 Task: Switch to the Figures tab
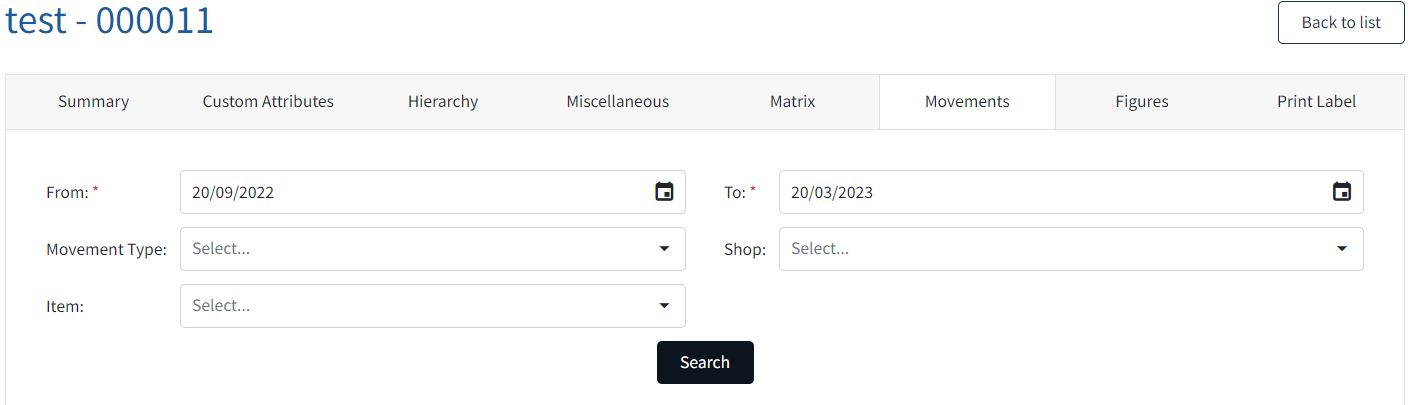pos(1142,102)
